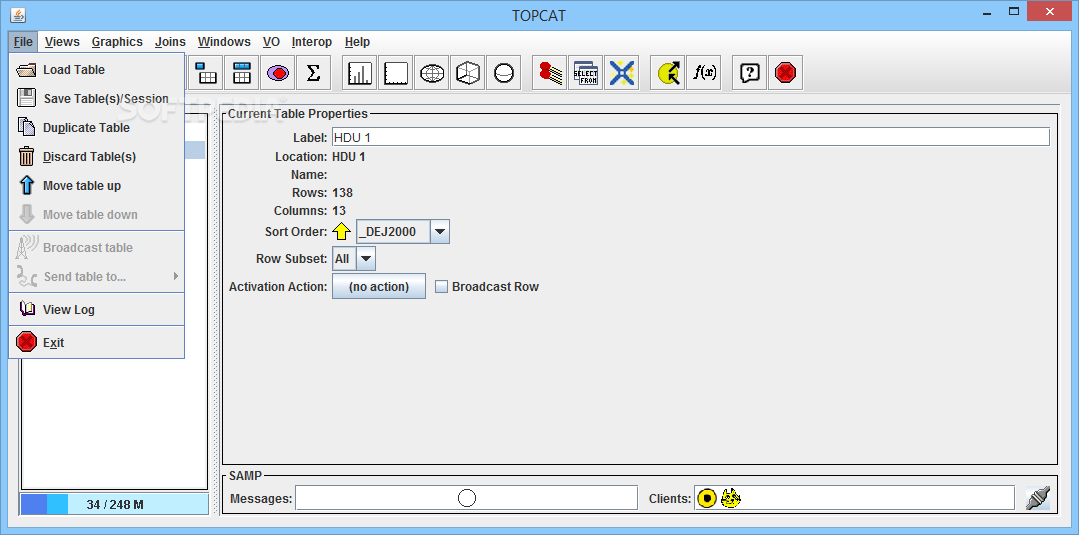Choose Save Table(s)/Session menu entry

pyautogui.click(x=96, y=98)
